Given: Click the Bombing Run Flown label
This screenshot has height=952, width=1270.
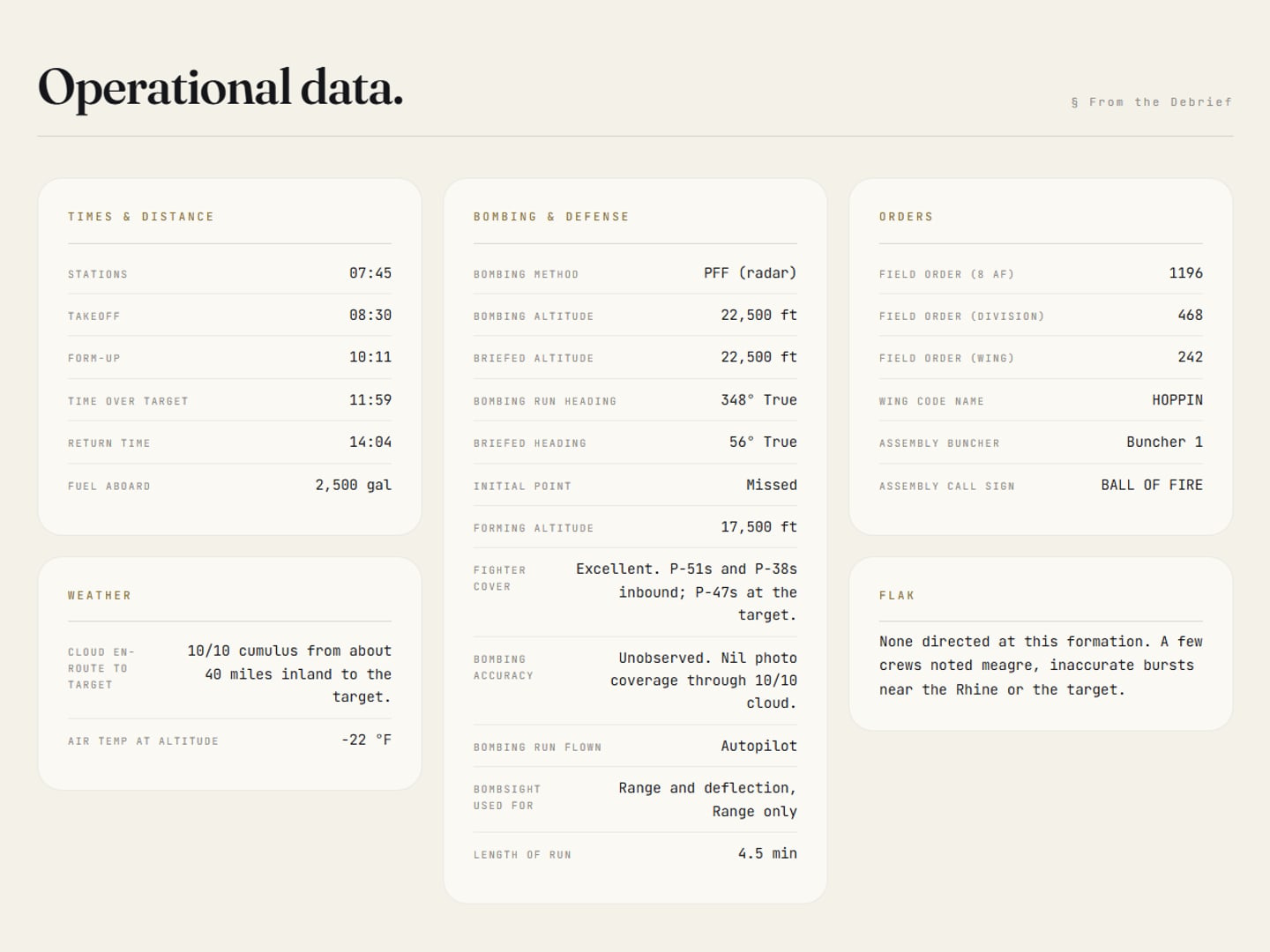Looking at the screenshot, I should tap(538, 747).
